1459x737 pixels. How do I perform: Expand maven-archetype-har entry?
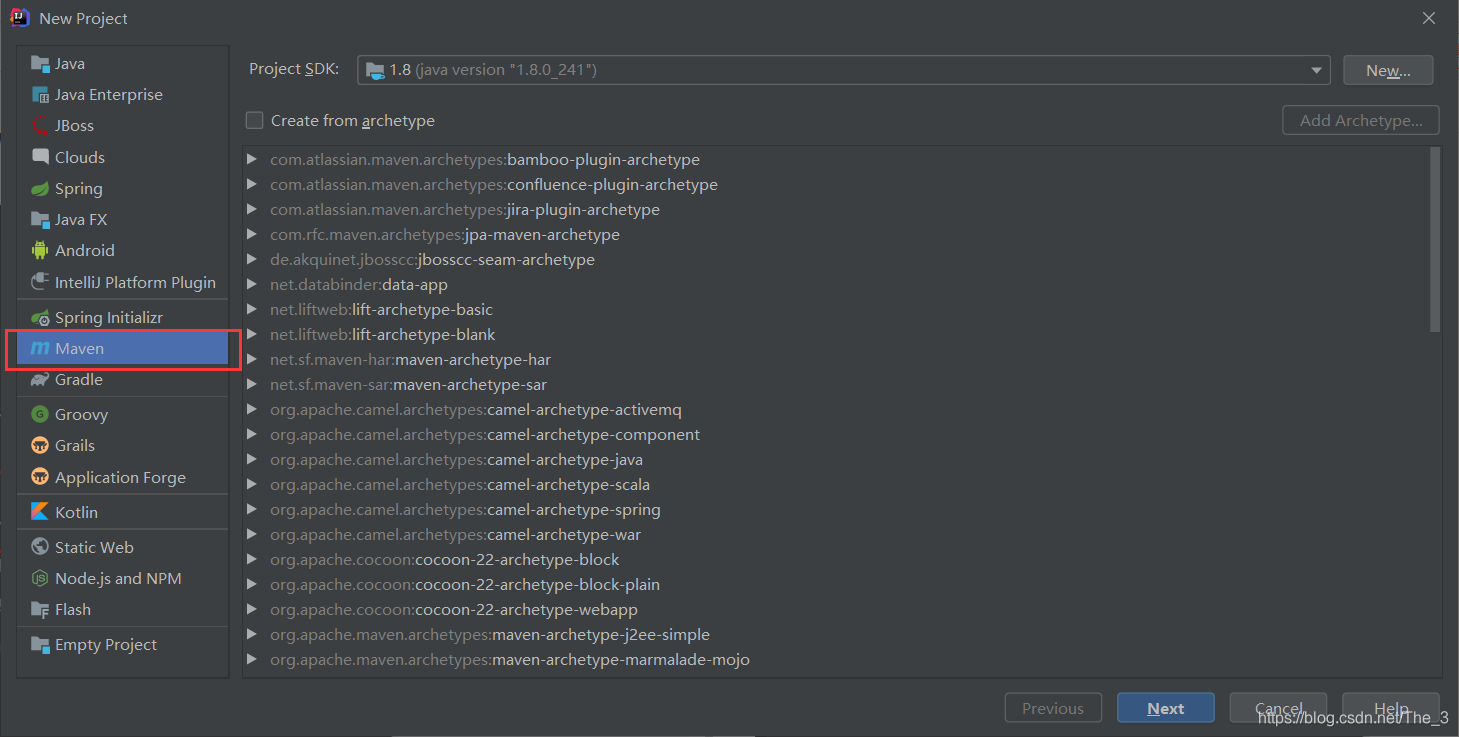pos(252,360)
